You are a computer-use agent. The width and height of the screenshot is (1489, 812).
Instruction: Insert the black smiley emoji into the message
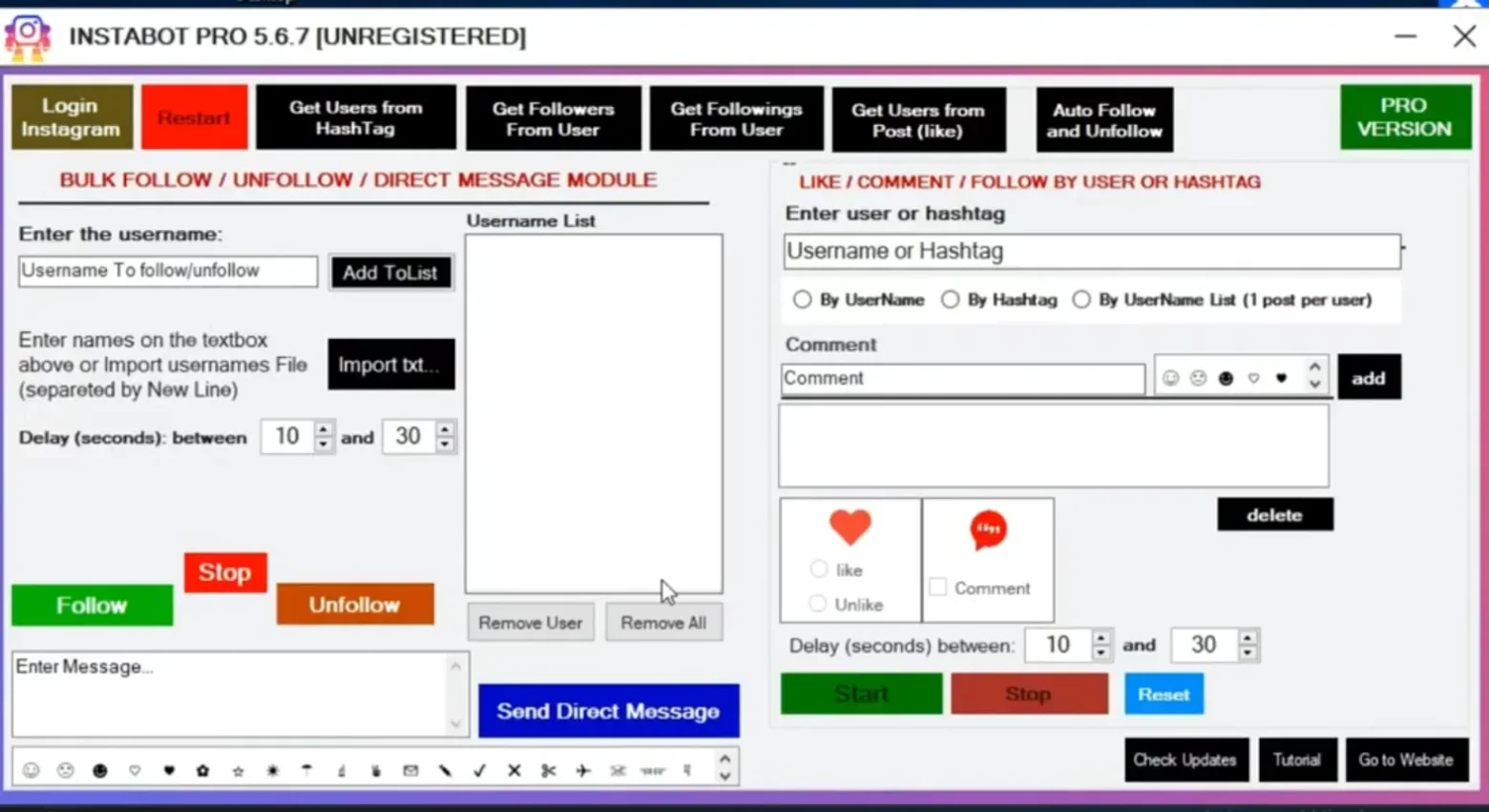coord(100,770)
